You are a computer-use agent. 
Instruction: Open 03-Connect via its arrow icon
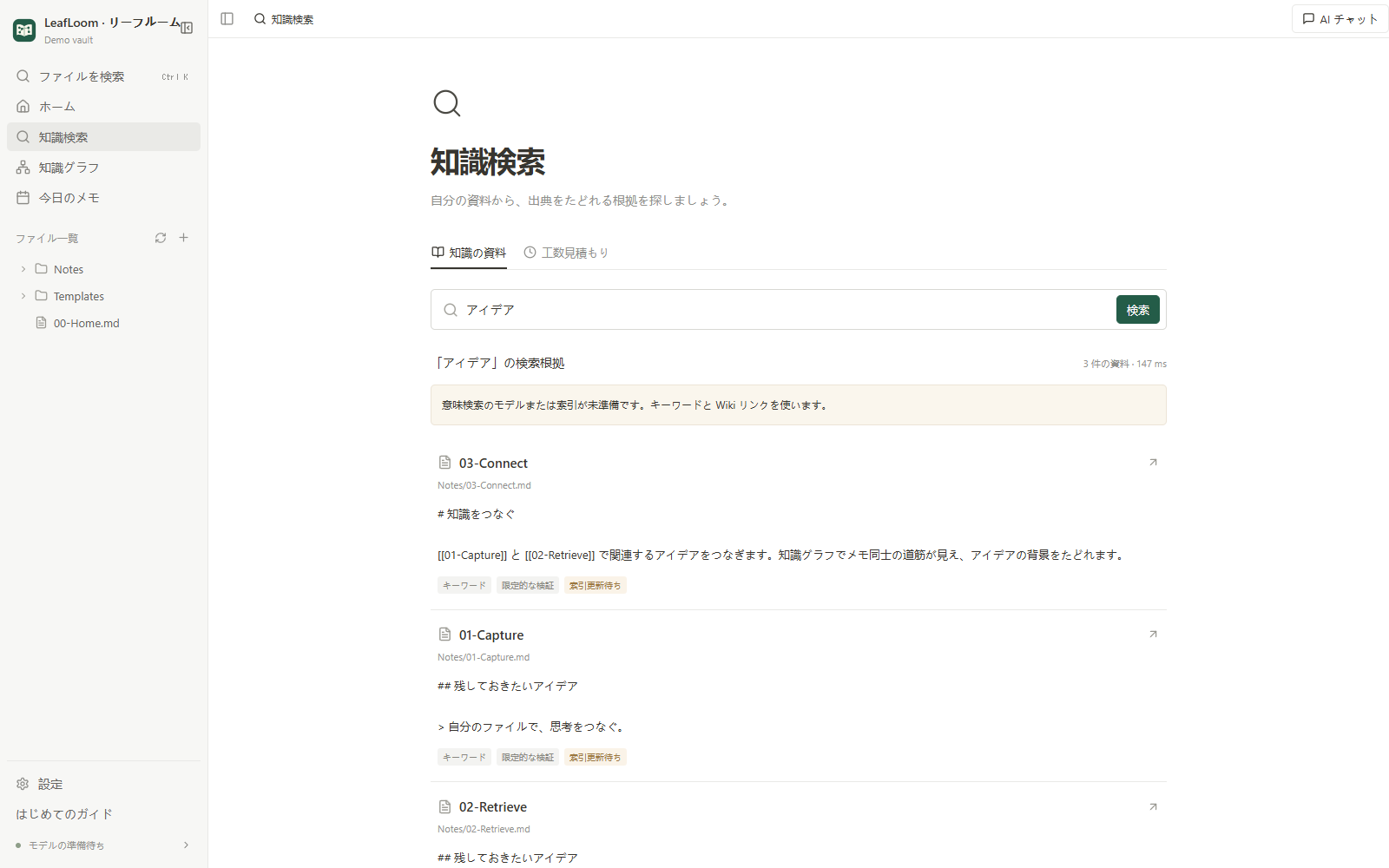tap(1153, 463)
